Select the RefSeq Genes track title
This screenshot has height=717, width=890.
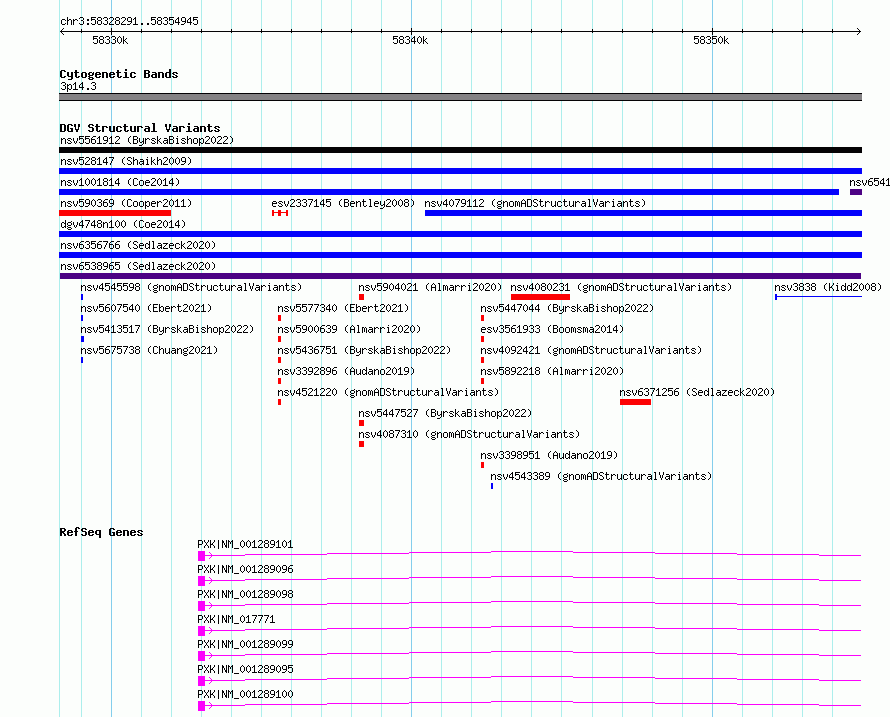point(101,532)
